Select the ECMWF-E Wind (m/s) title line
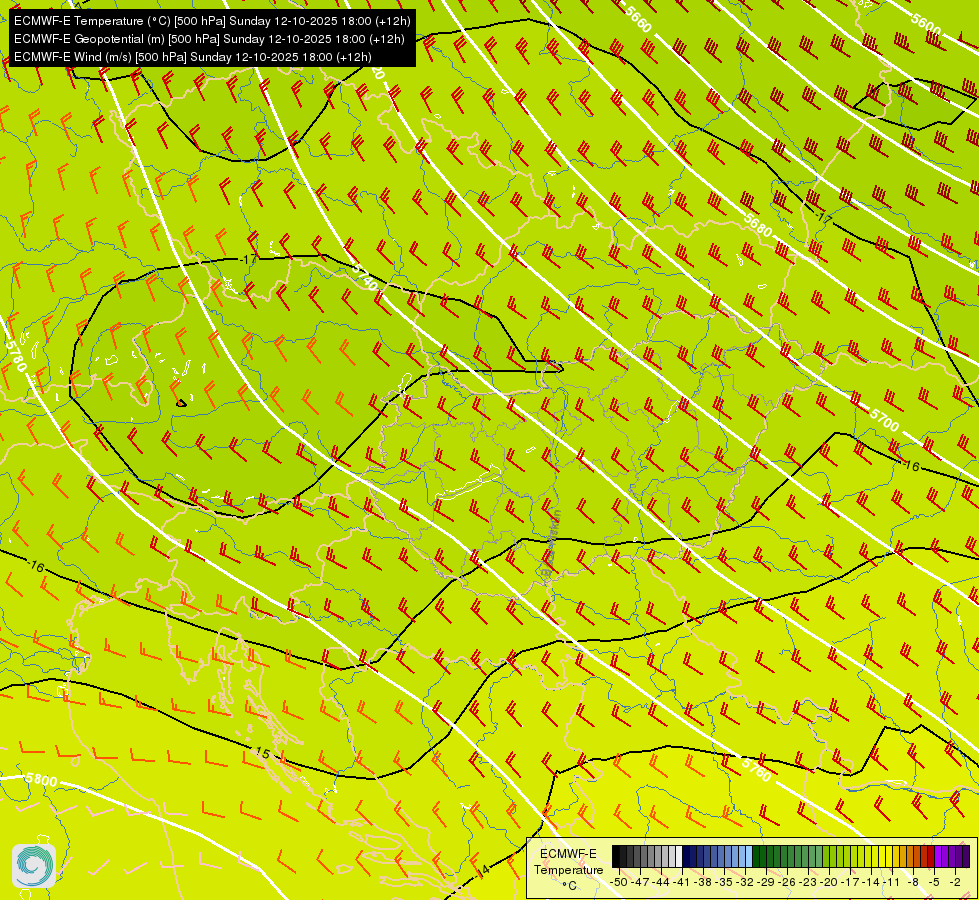Image resolution: width=979 pixels, height=900 pixels. [x=193, y=57]
